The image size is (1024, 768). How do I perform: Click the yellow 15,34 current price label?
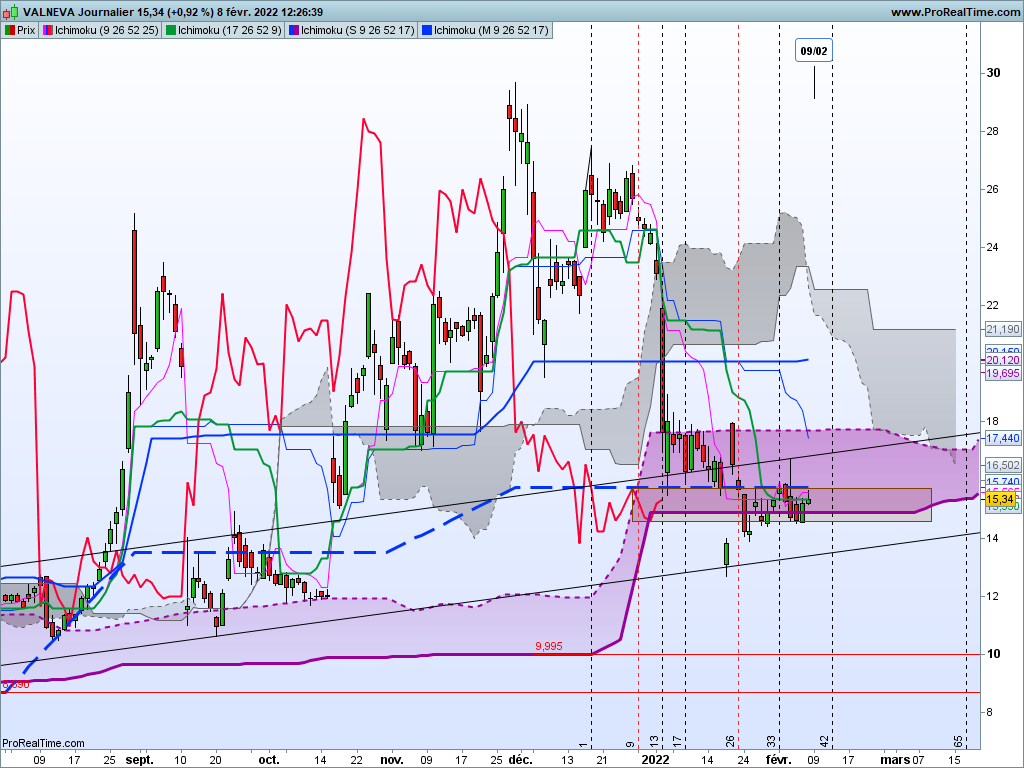[1000, 500]
